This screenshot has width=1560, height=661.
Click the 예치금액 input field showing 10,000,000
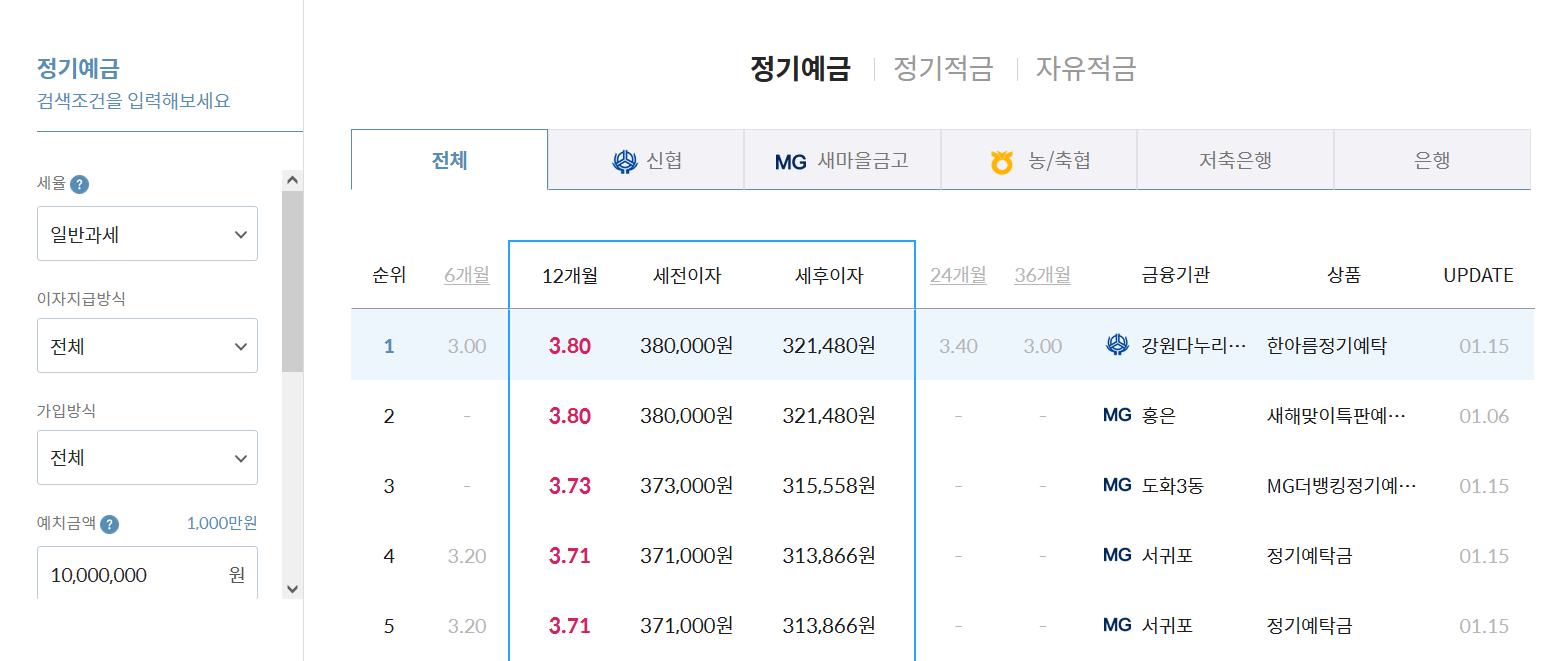click(x=147, y=574)
